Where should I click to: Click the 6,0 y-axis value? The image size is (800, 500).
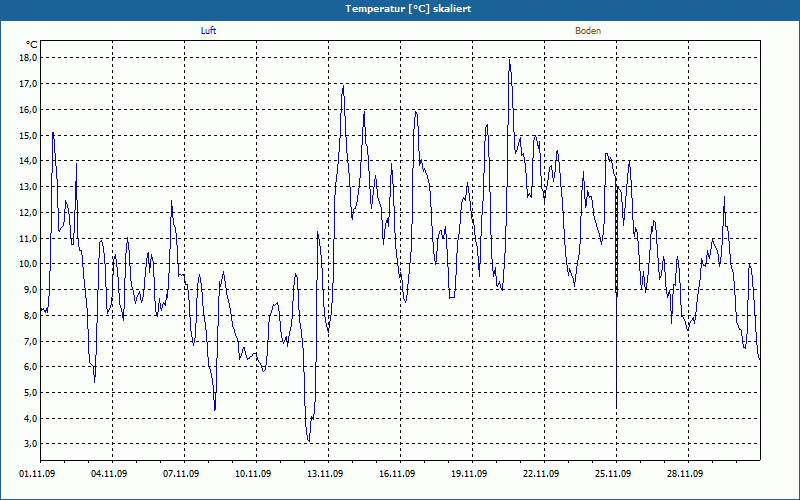tap(30, 367)
